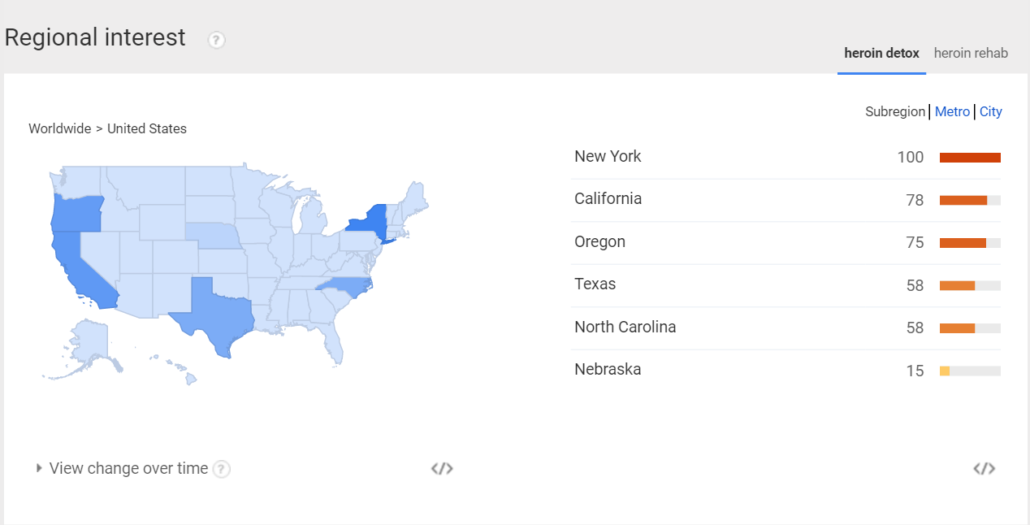Click help icon beside View change over time
The height and width of the screenshot is (525, 1030).
[x=222, y=469]
